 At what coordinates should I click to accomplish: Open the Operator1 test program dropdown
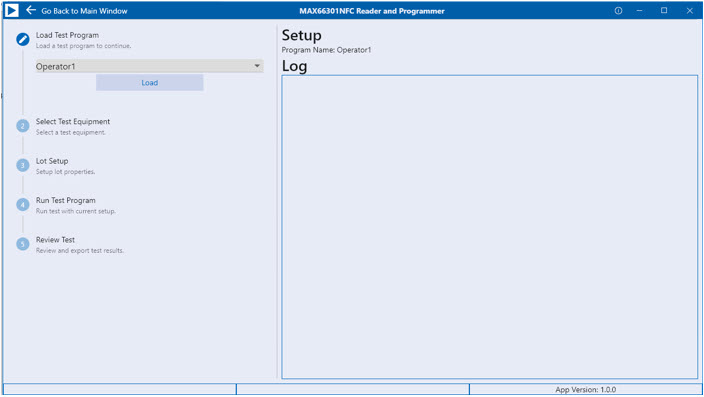pyautogui.click(x=150, y=66)
